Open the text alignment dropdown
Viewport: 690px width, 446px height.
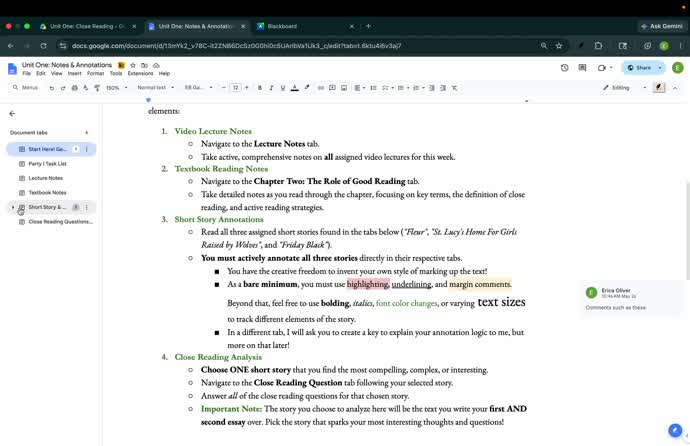point(360,88)
